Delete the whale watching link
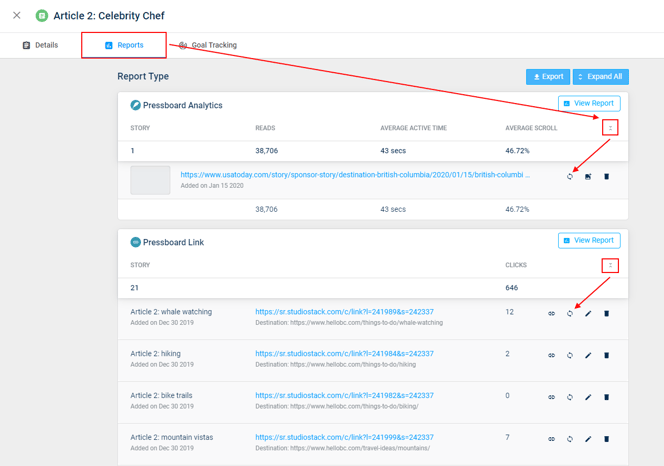The height and width of the screenshot is (466, 664). click(606, 313)
